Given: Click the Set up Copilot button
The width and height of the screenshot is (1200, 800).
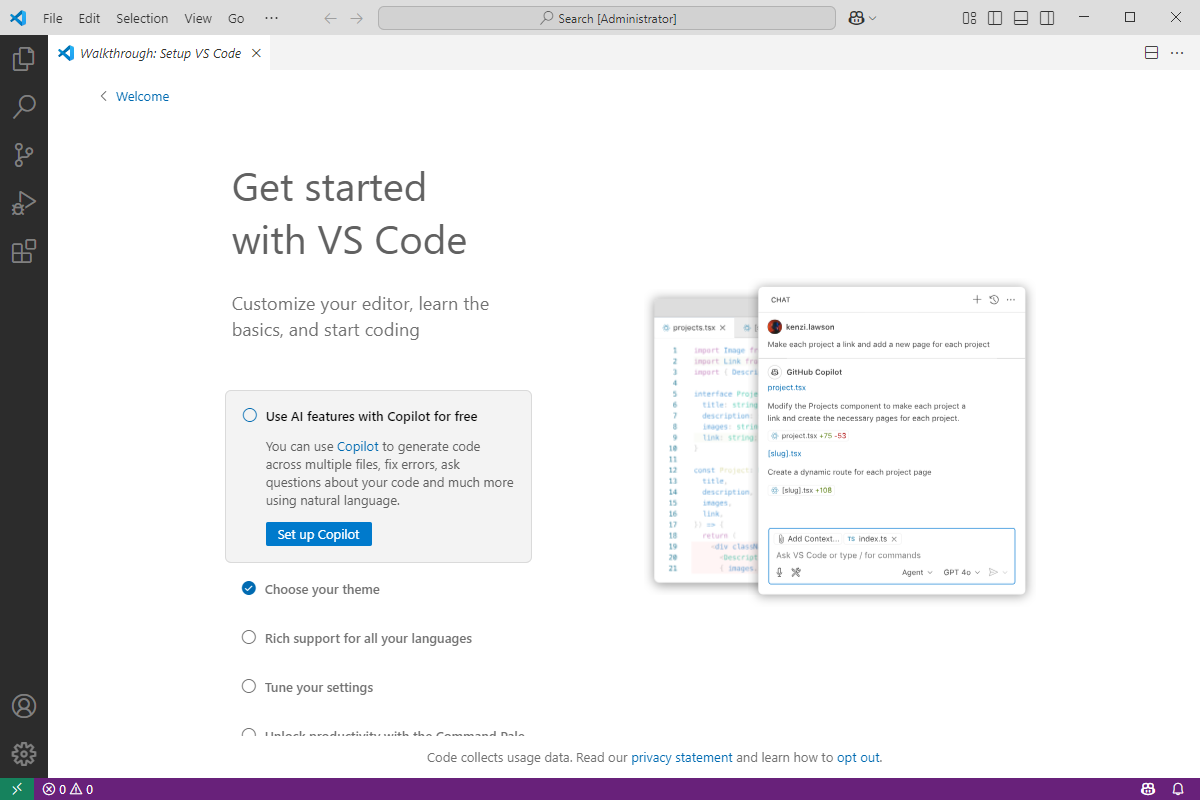Looking at the screenshot, I should tap(319, 534).
